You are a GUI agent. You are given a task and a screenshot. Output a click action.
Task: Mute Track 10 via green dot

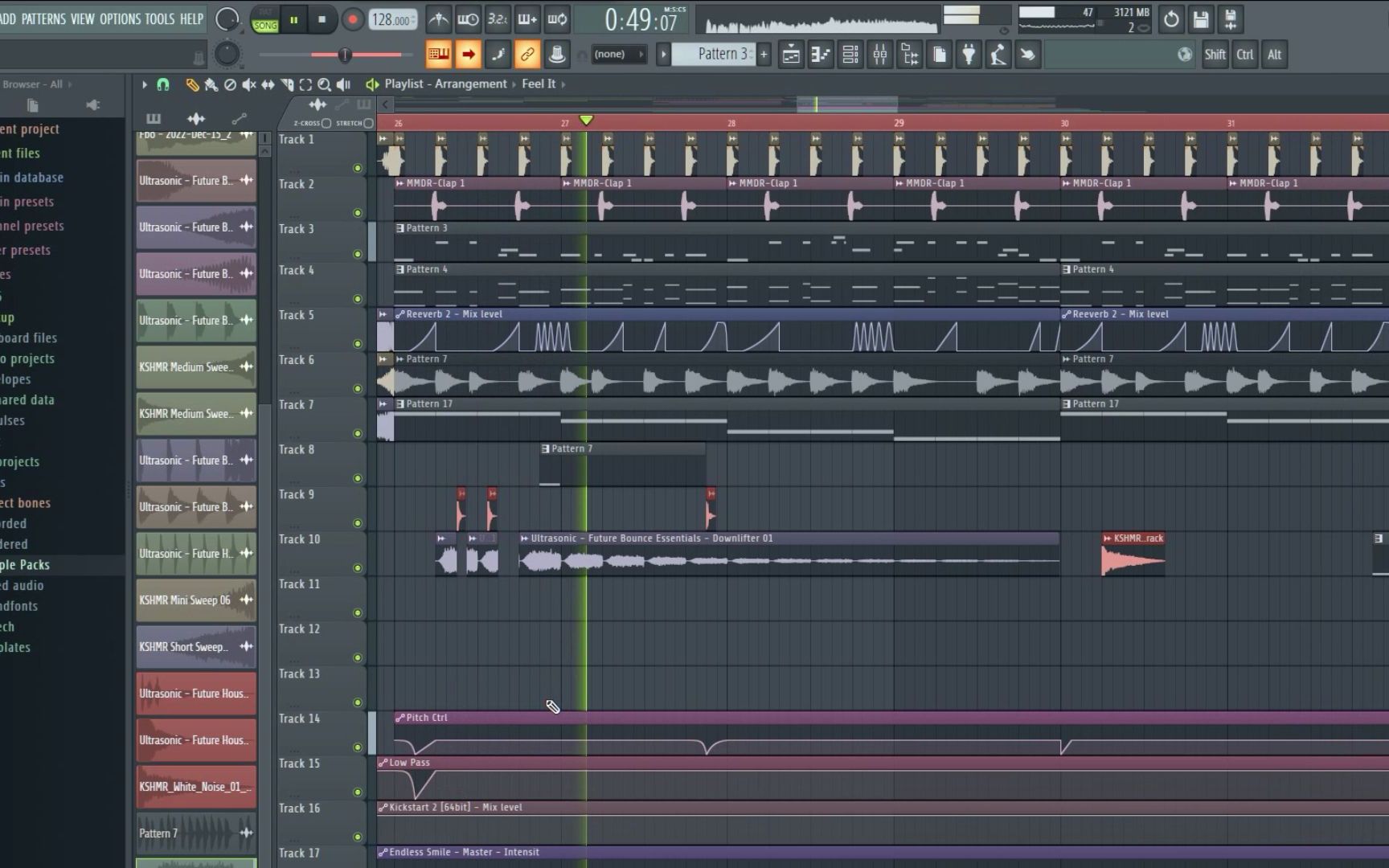tap(357, 568)
